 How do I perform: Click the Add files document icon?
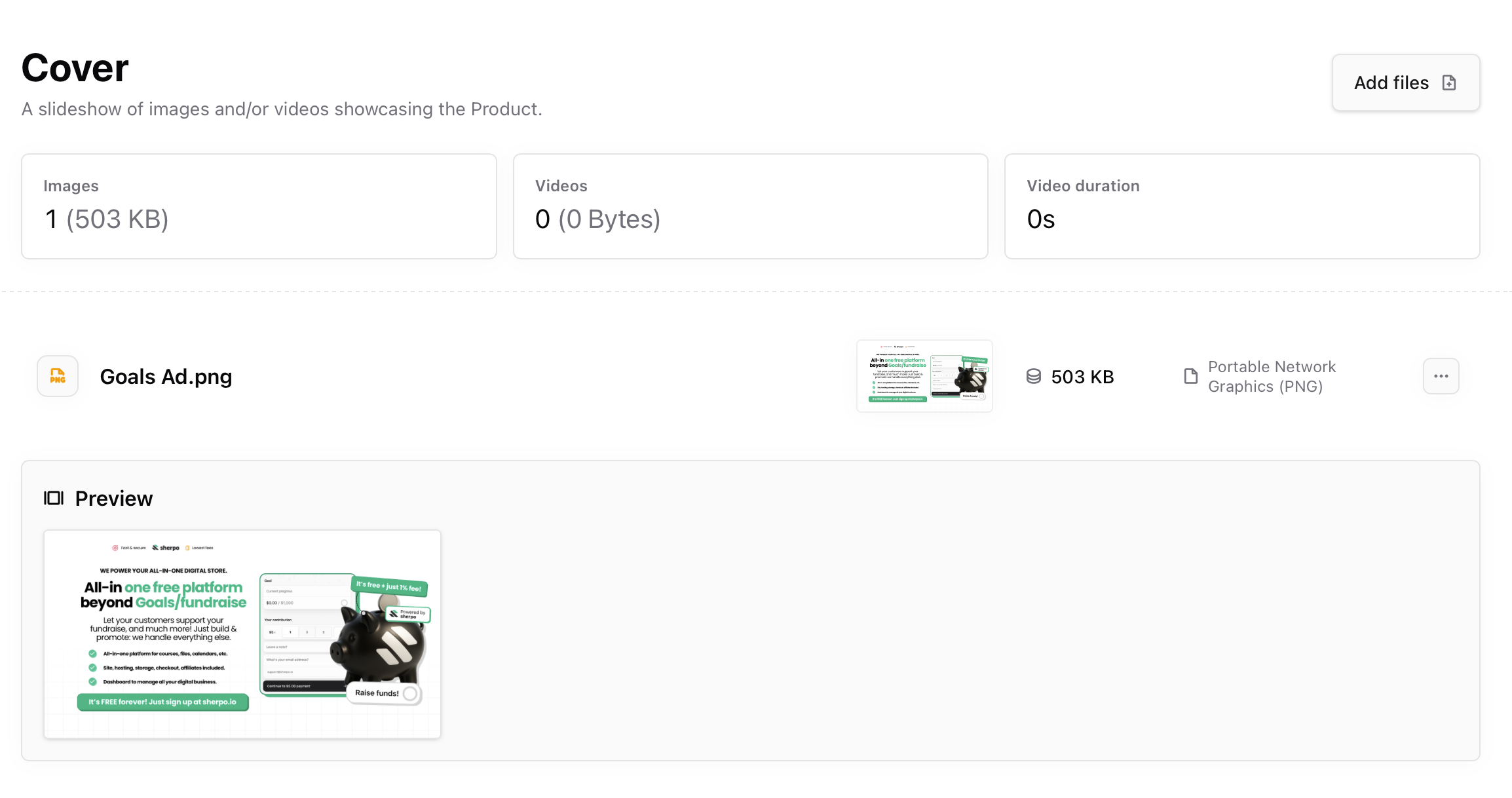[x=1449, y=83]
